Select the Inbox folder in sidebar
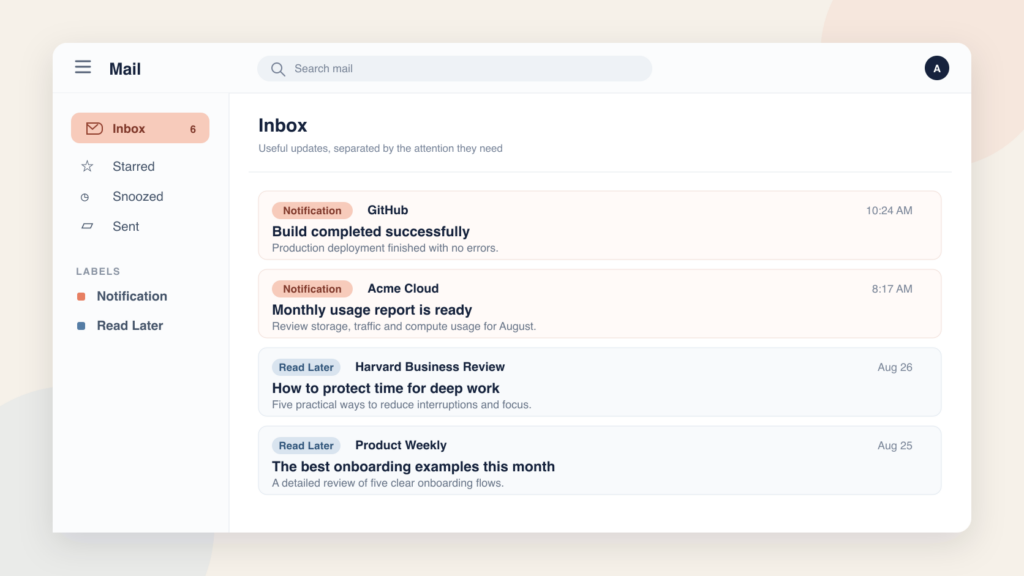Screen dimensions: 1024x576 pyautogui.click(x=140, y=128)
